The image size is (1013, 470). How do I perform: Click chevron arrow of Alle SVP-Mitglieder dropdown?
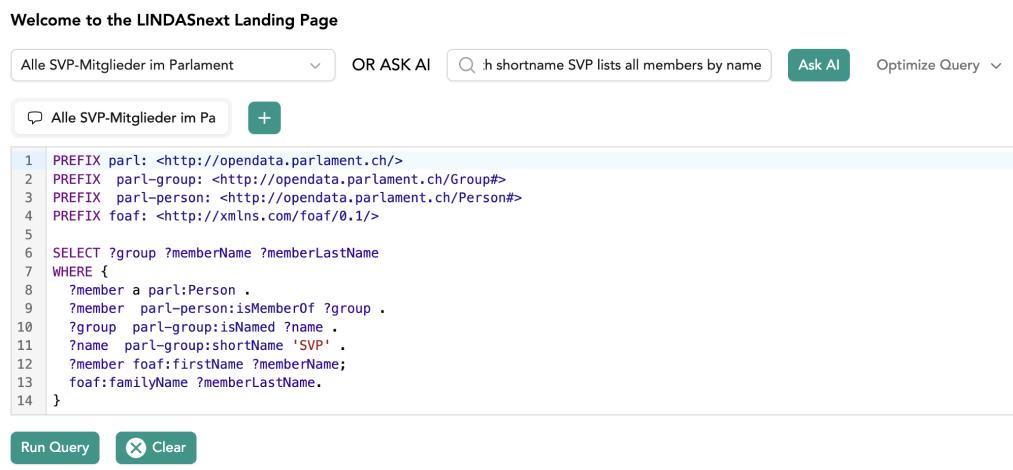click(x=316, y=66)
